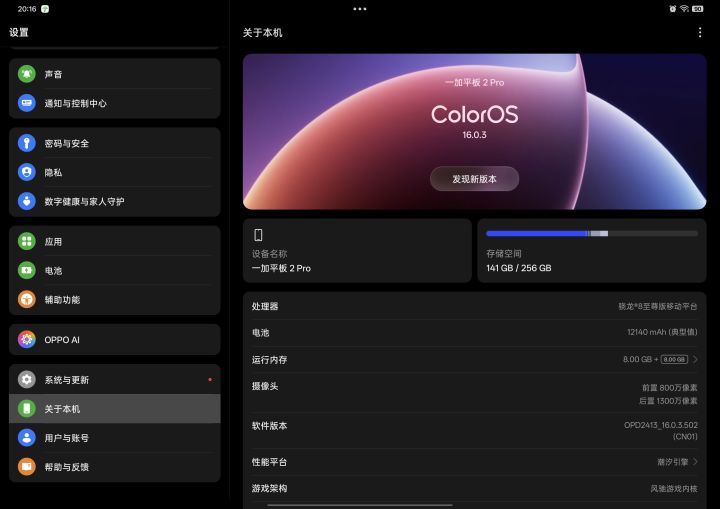
Task: Tap the 141 GB / 256 GB text
Action: [x=518, y=268]
